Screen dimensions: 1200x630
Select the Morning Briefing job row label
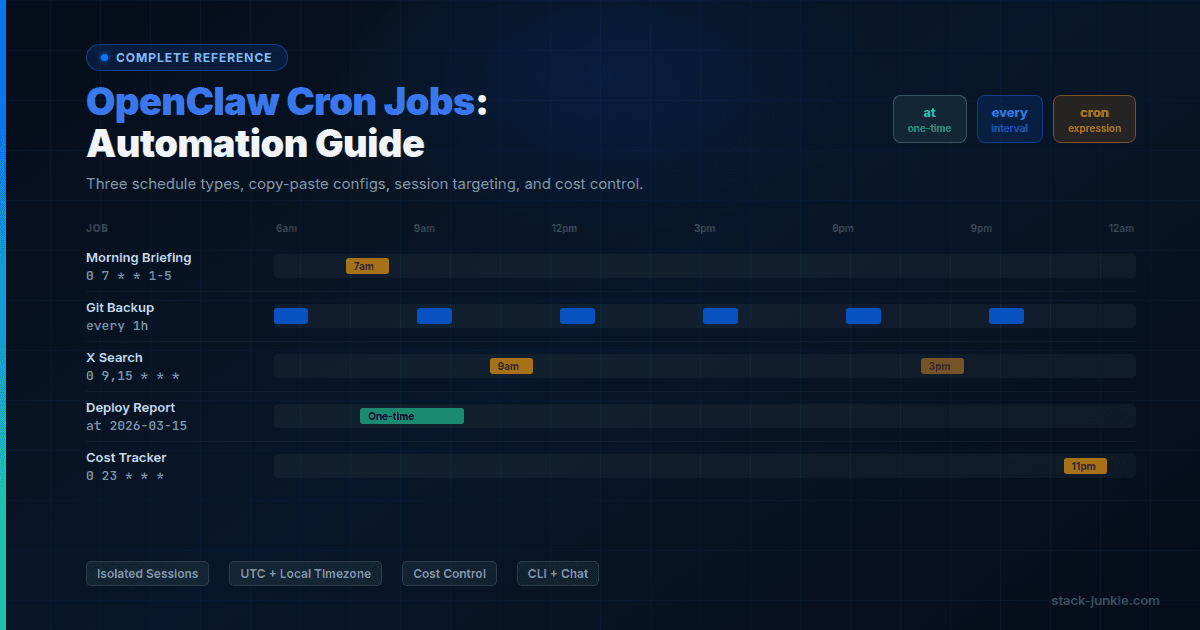138,258
